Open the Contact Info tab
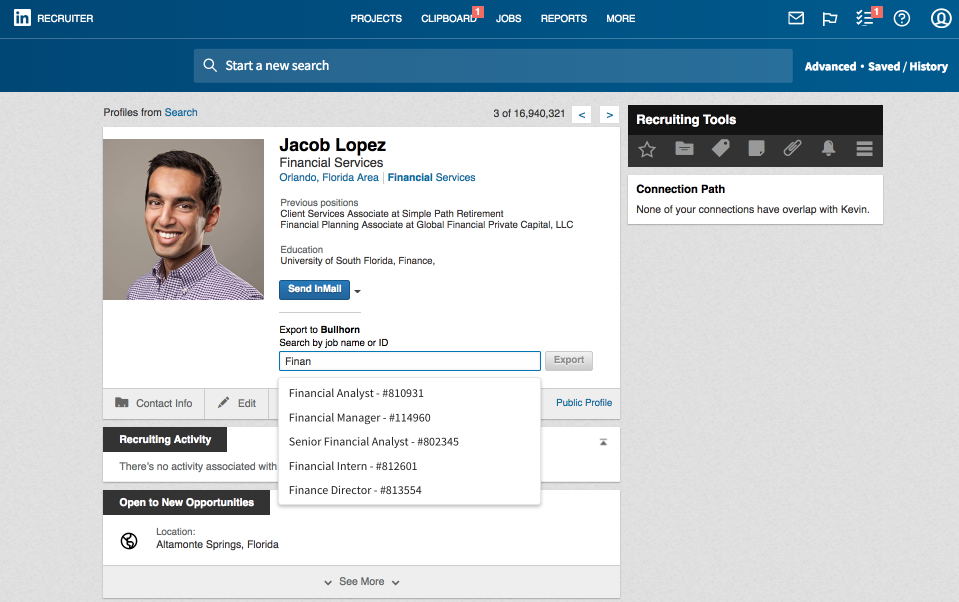Image resolution: width=959 pixels, height=602 pixels. pyautogui.click(x=154, y=403)
